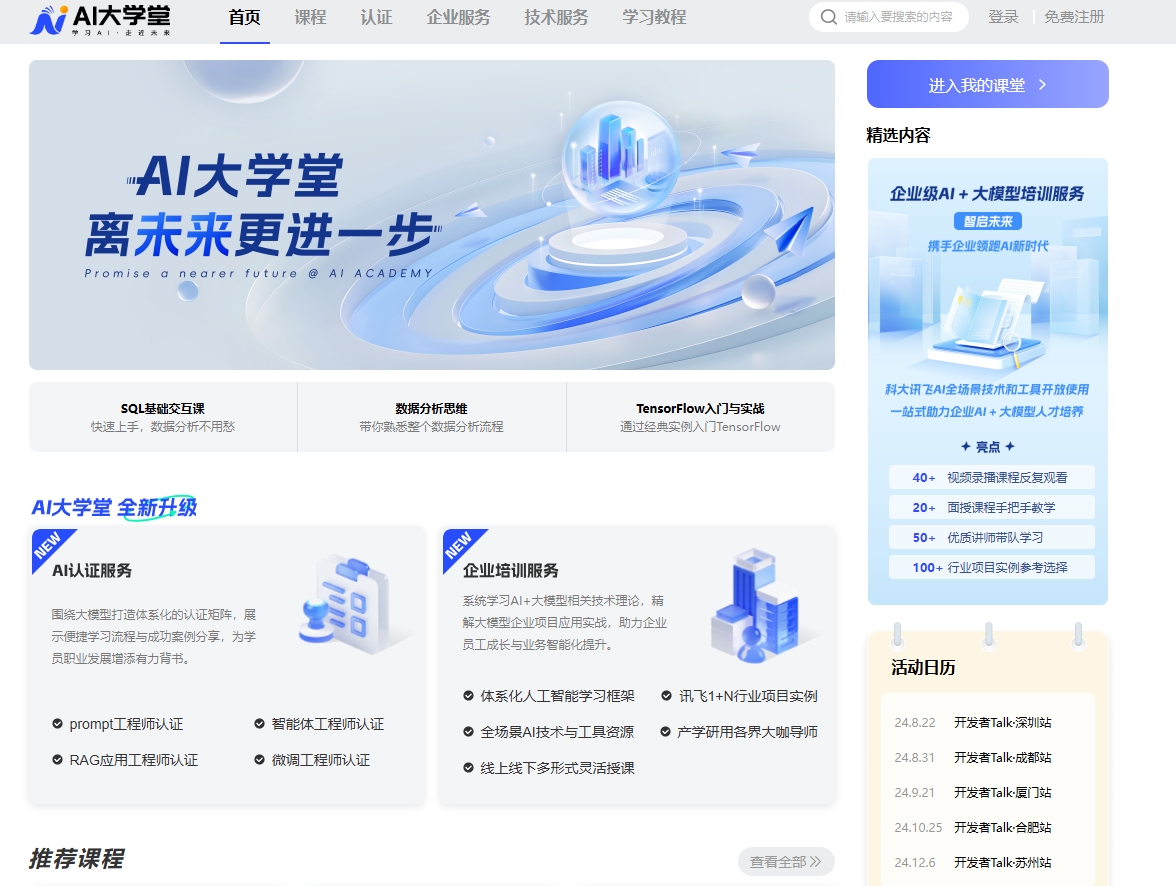The height and width of the screenshot is (886, 1176).
Task: Click check icon beside RAG应用工程师认证
Action: (57, 760)
